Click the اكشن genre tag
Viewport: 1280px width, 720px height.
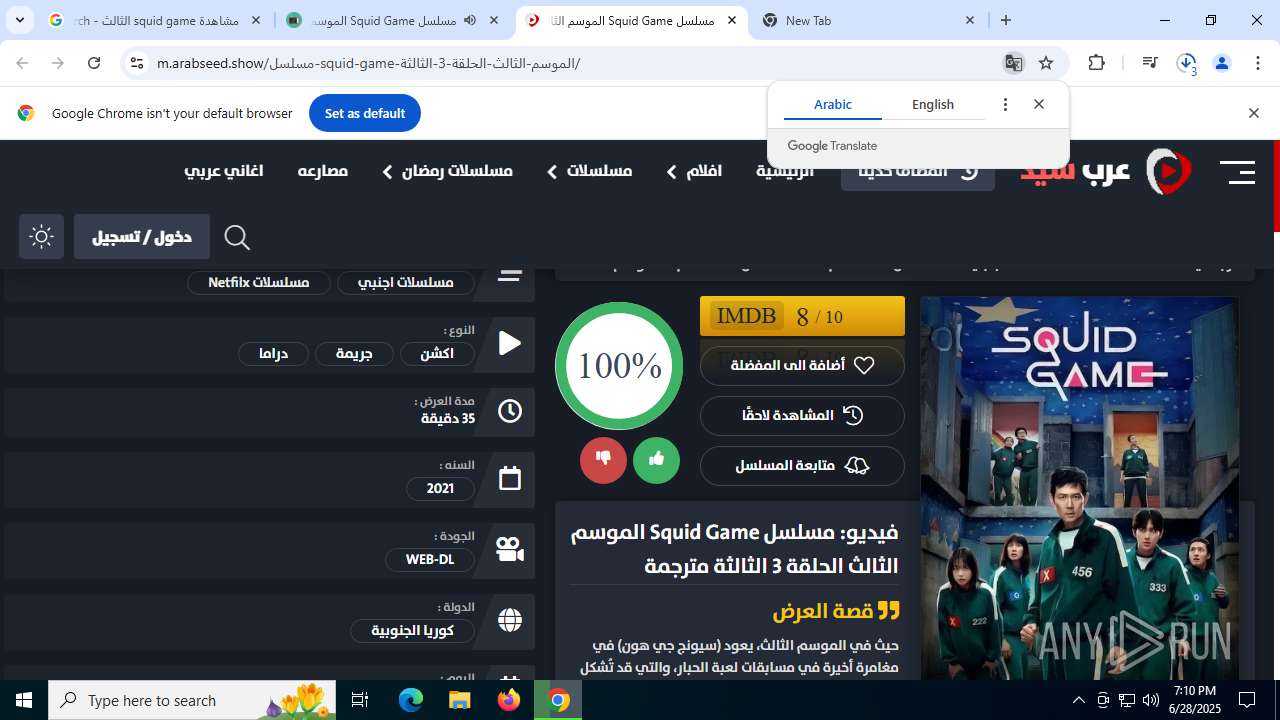click(437, 353)
